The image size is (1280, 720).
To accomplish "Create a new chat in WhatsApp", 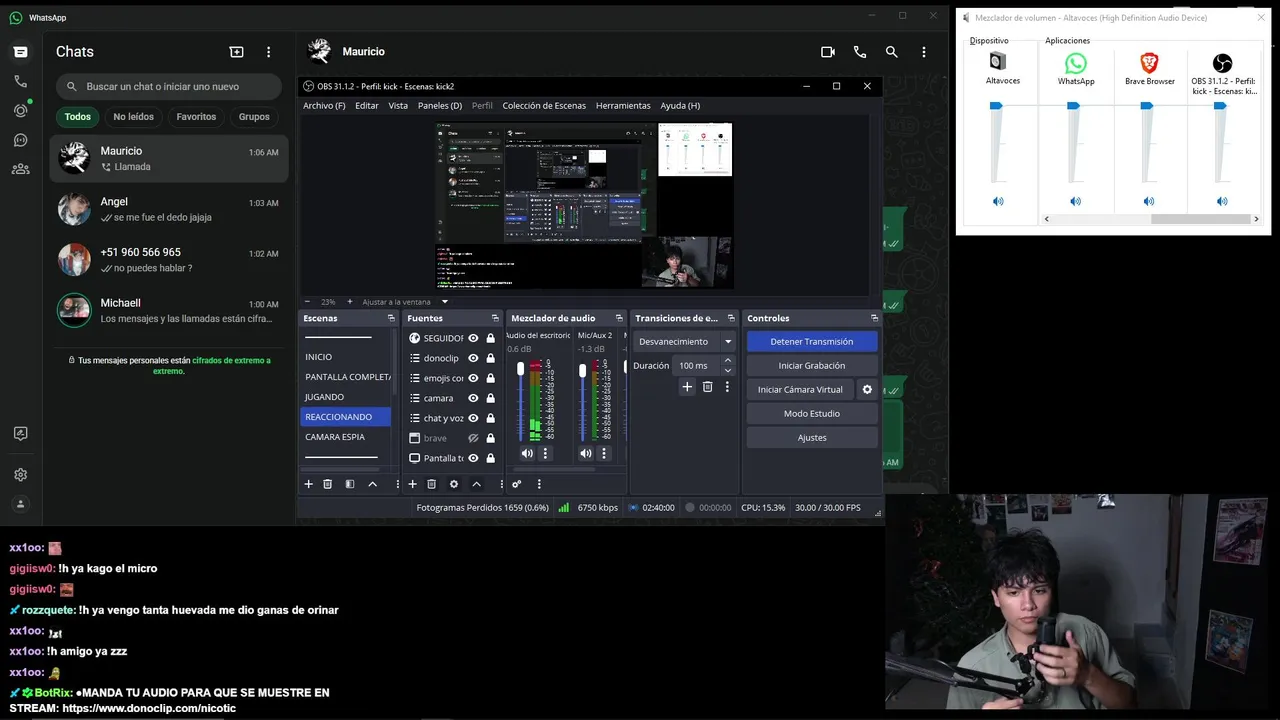I will [236, 52].
